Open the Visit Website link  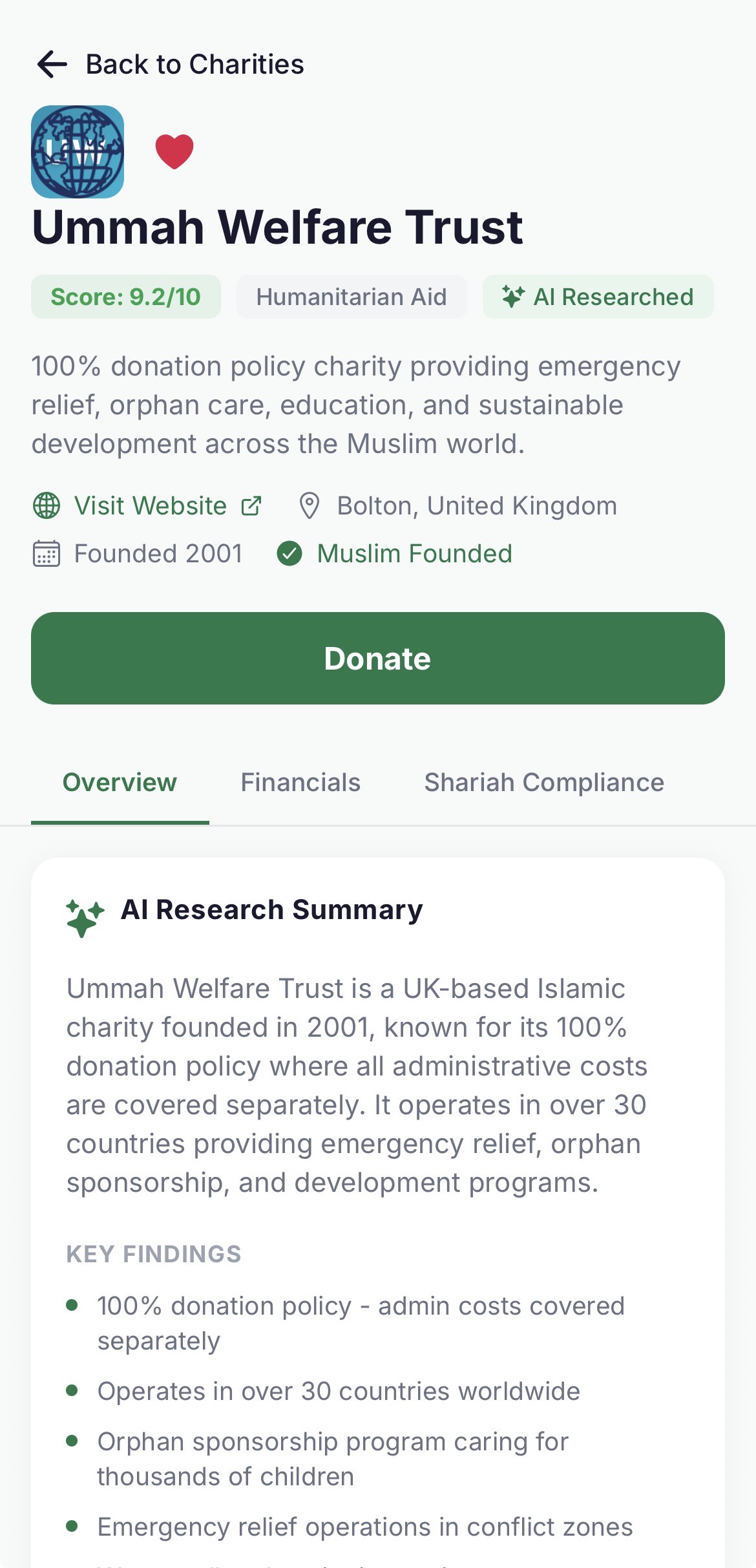click(x=151, y=505)
